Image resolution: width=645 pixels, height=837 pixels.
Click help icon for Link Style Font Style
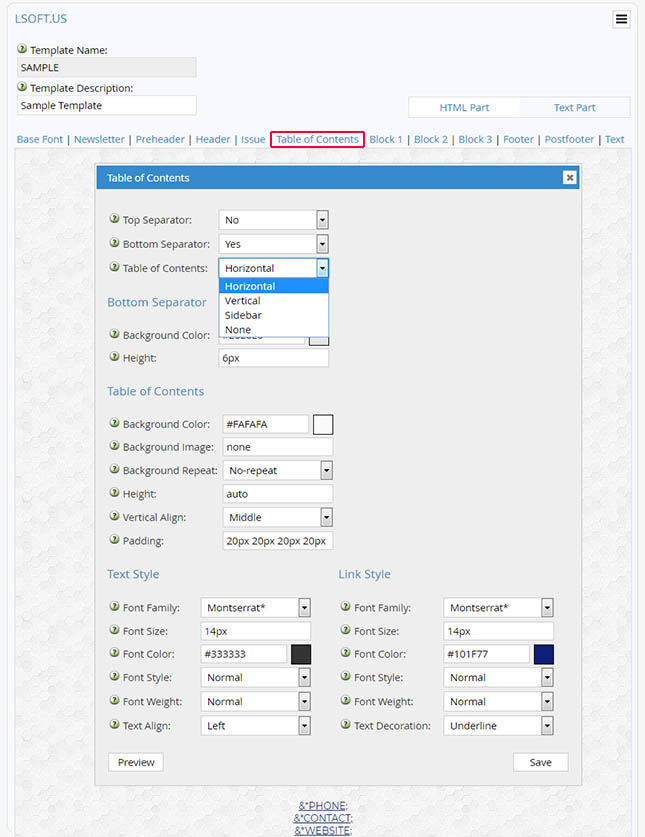coord(345,676)
